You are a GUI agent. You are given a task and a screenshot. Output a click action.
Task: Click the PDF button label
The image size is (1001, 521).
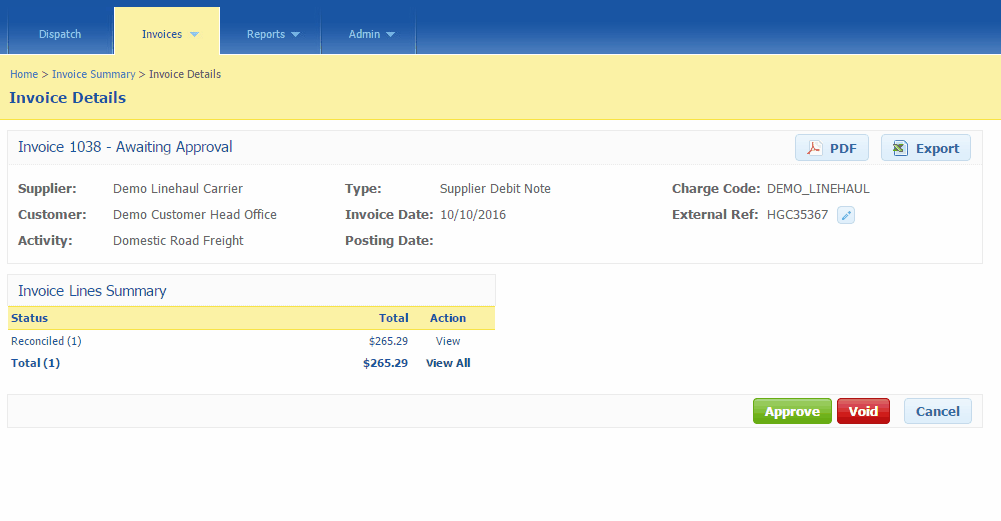coord(843,148)
